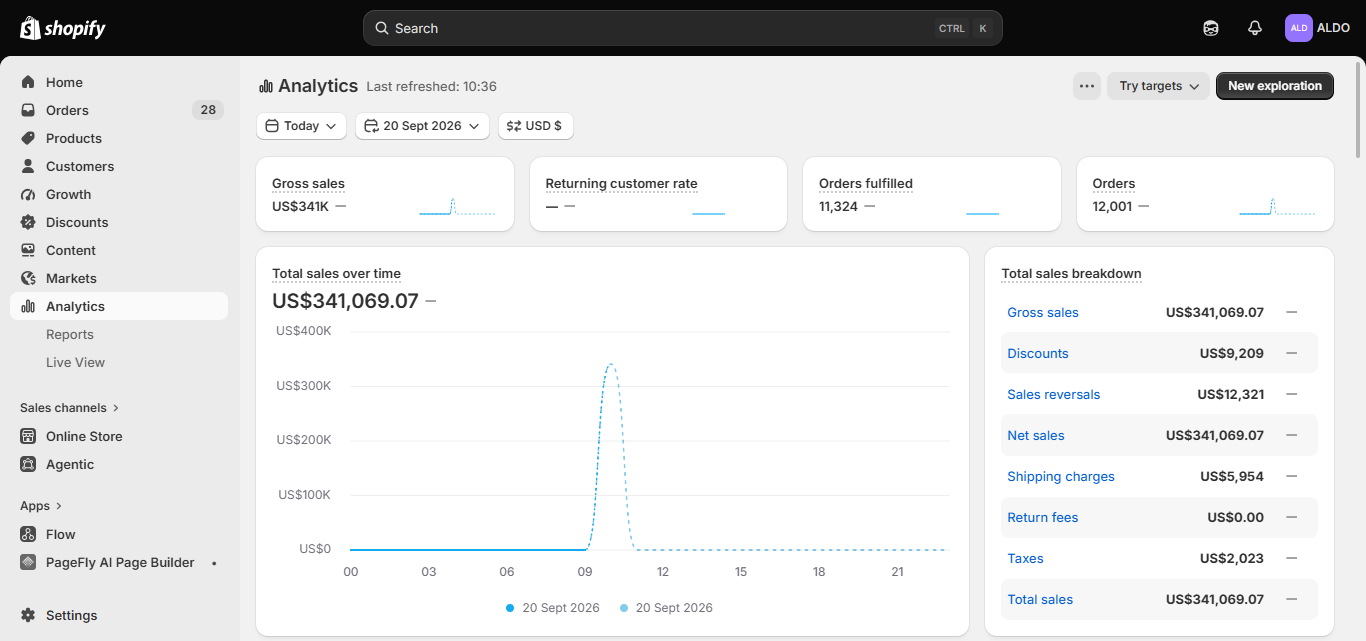Open the Today date range dropdown

[x=302, y=126]
